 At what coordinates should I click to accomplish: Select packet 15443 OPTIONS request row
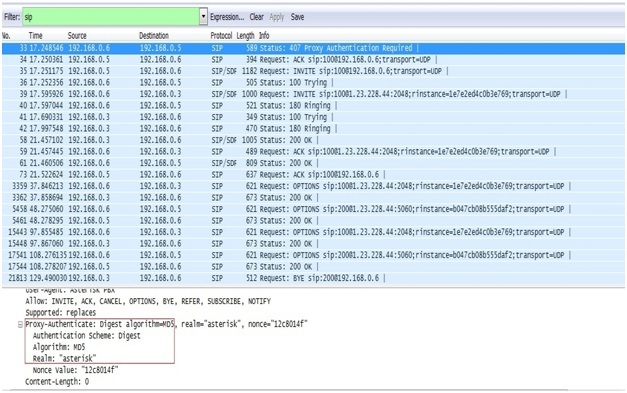point(313,232)
